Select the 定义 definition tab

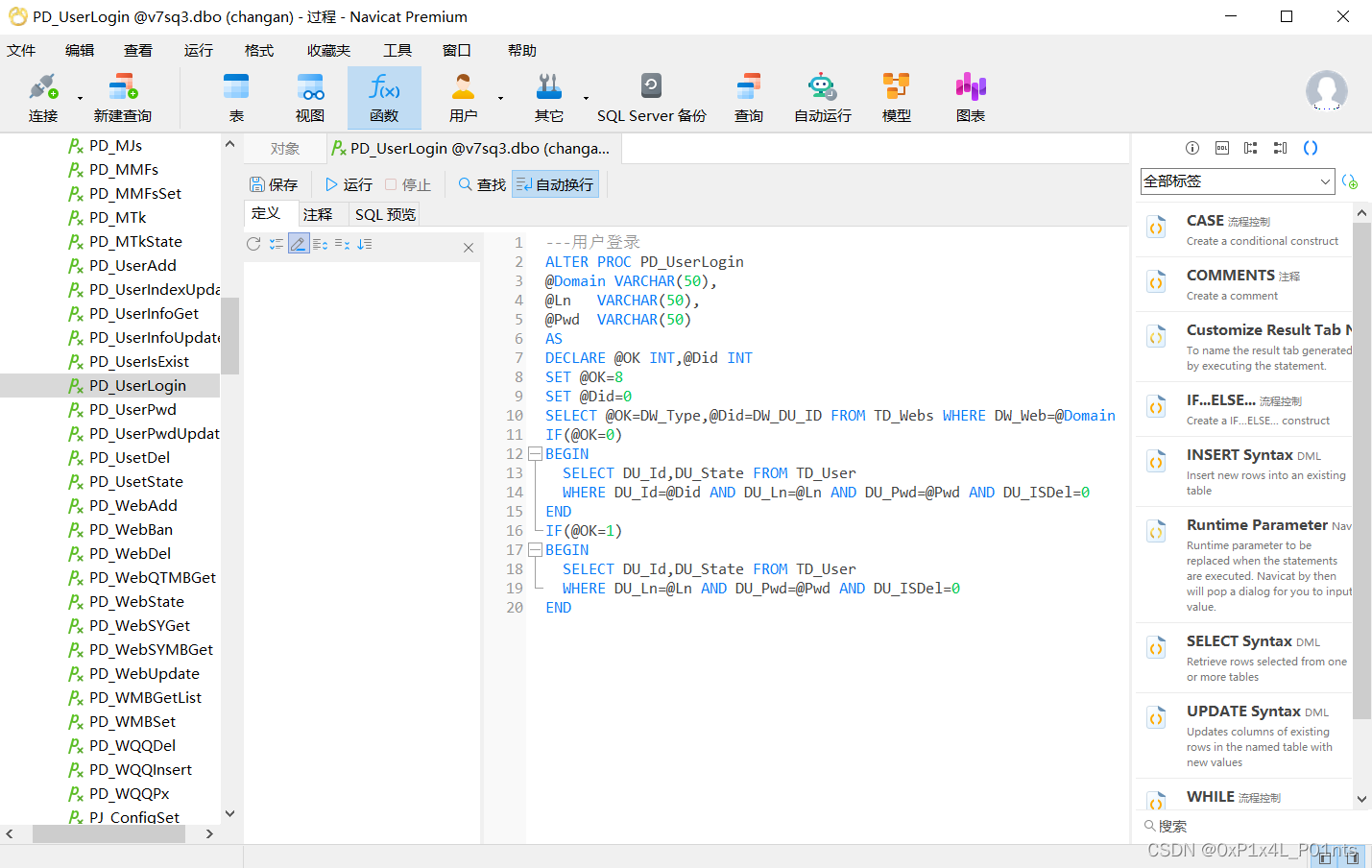pyautogui.click(x=266, y=213)
